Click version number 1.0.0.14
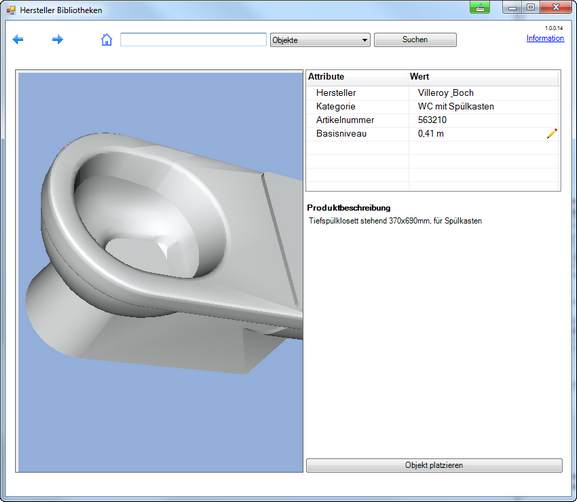The image size is (577, 502). pos(554,28)
